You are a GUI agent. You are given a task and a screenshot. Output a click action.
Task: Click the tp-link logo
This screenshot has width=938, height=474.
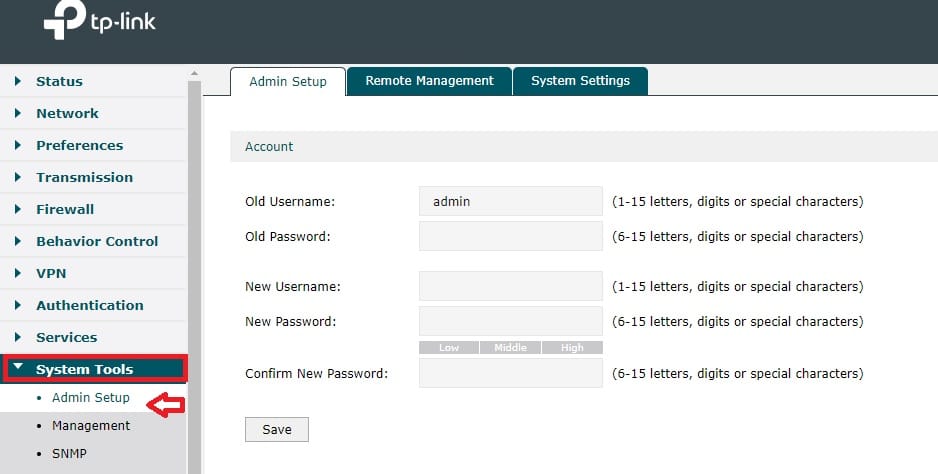100,22
